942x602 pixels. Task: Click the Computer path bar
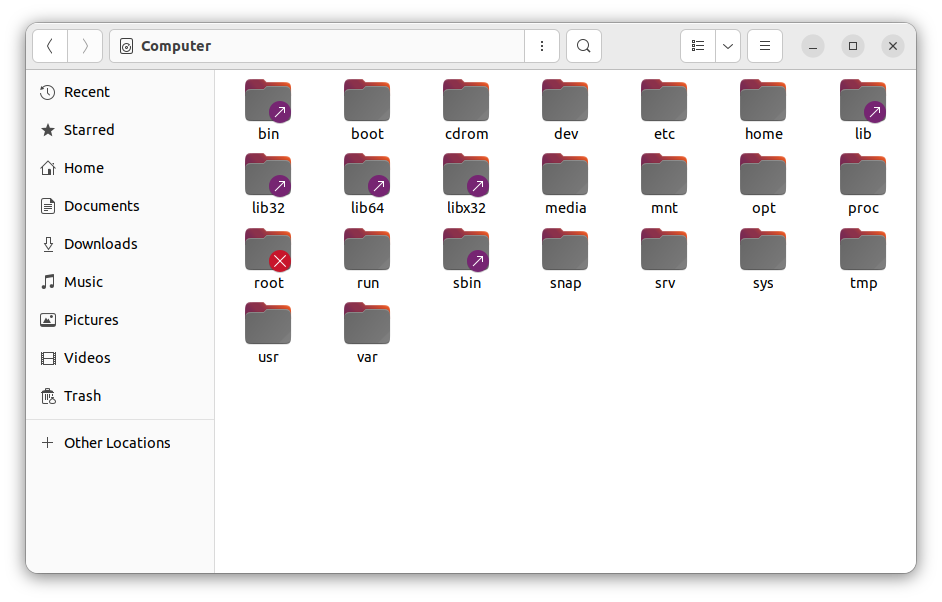(317, 46)
